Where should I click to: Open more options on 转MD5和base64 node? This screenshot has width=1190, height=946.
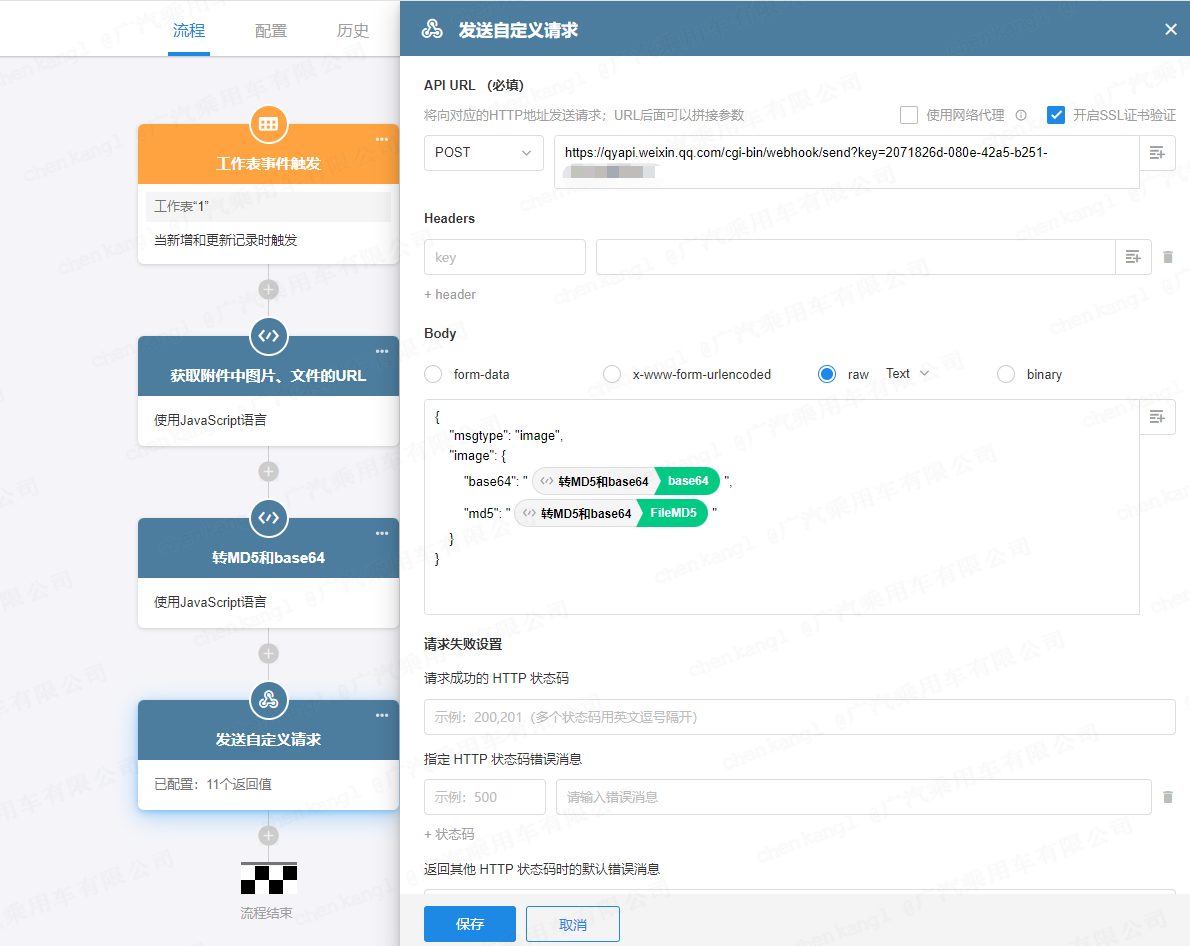point(382,533)
